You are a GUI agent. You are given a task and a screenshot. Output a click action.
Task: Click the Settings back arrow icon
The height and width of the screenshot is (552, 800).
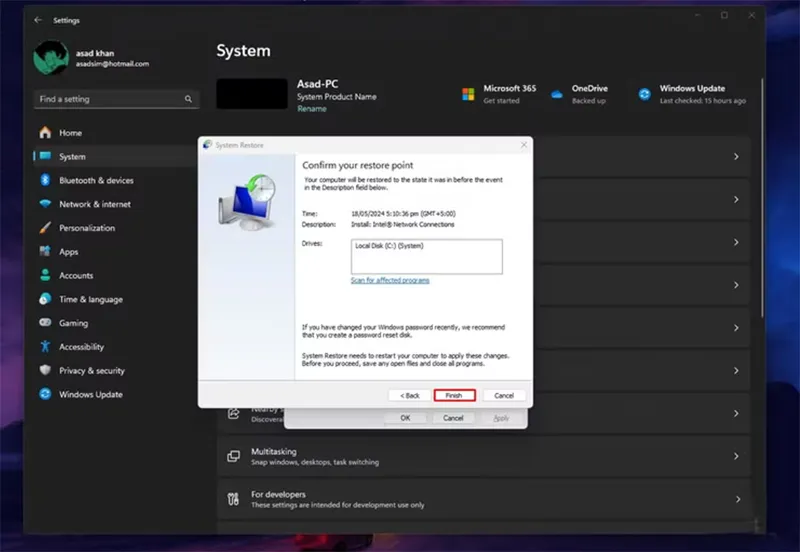[38, 20]
